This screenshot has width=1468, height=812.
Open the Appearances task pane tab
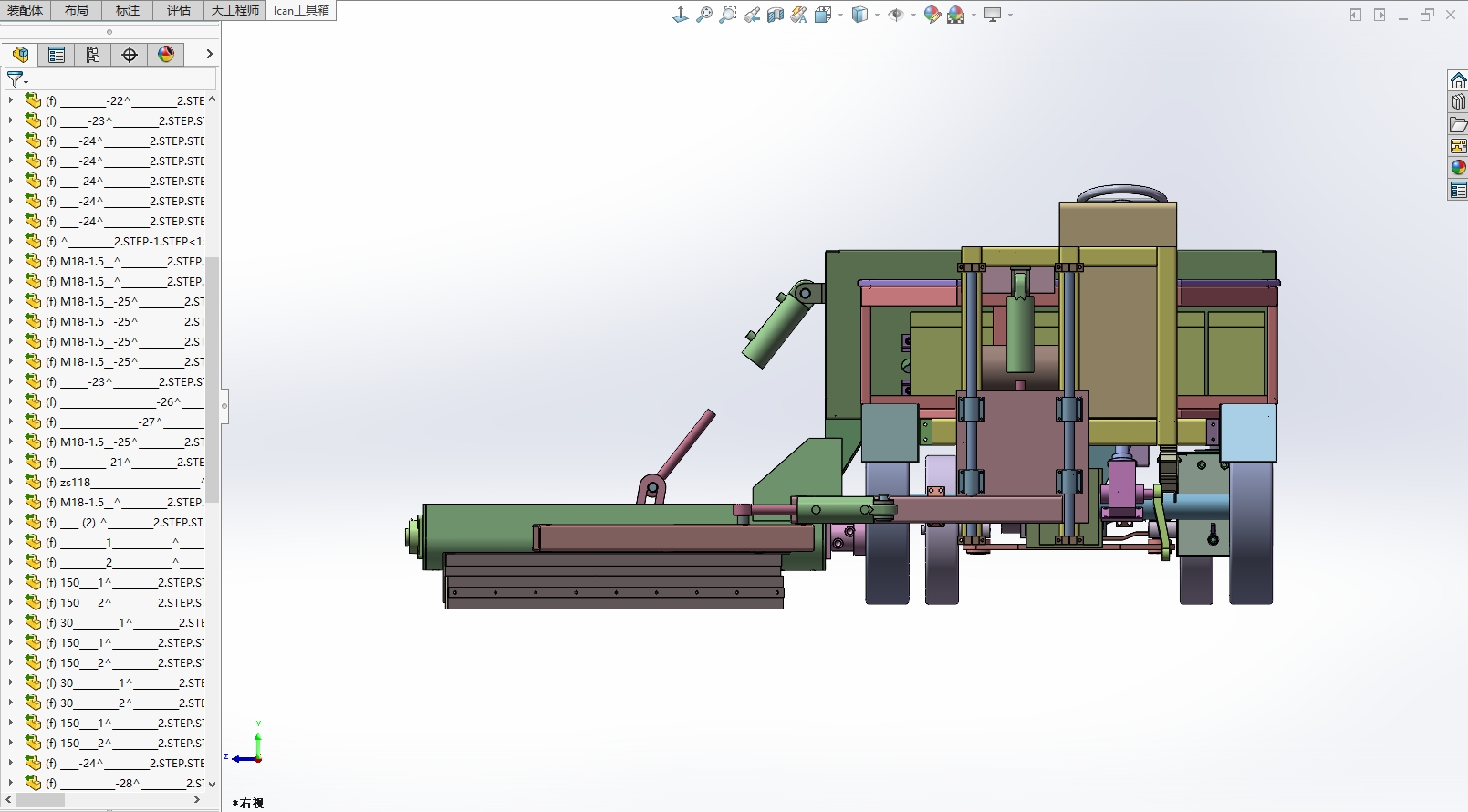1458,167
